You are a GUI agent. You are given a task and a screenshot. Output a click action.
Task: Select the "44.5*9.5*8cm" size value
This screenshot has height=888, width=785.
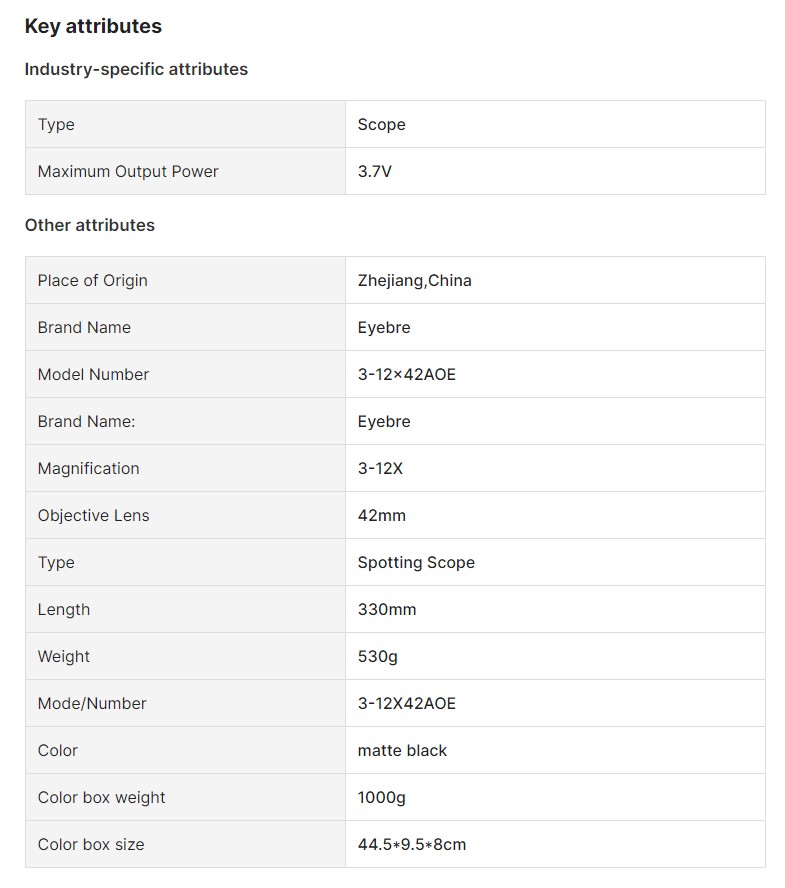click(412, 844)
